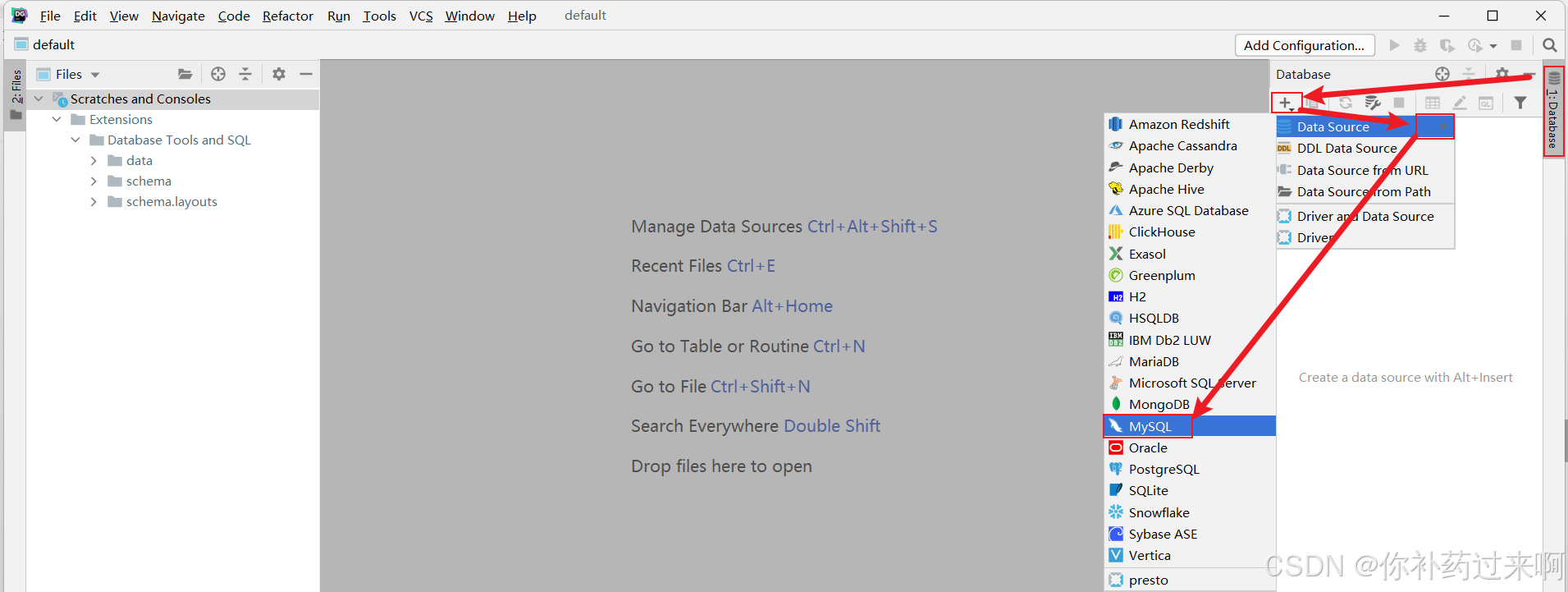The image size is (1568, 592).
Task: Select MySQL from the database list
Action: tap(1190, 426)
